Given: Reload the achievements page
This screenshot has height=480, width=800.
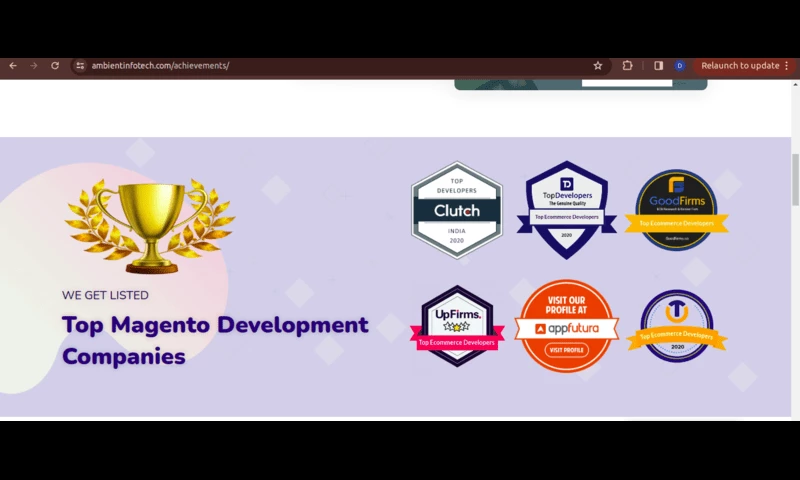Looking at the screenshot, I should coord(55,66).
